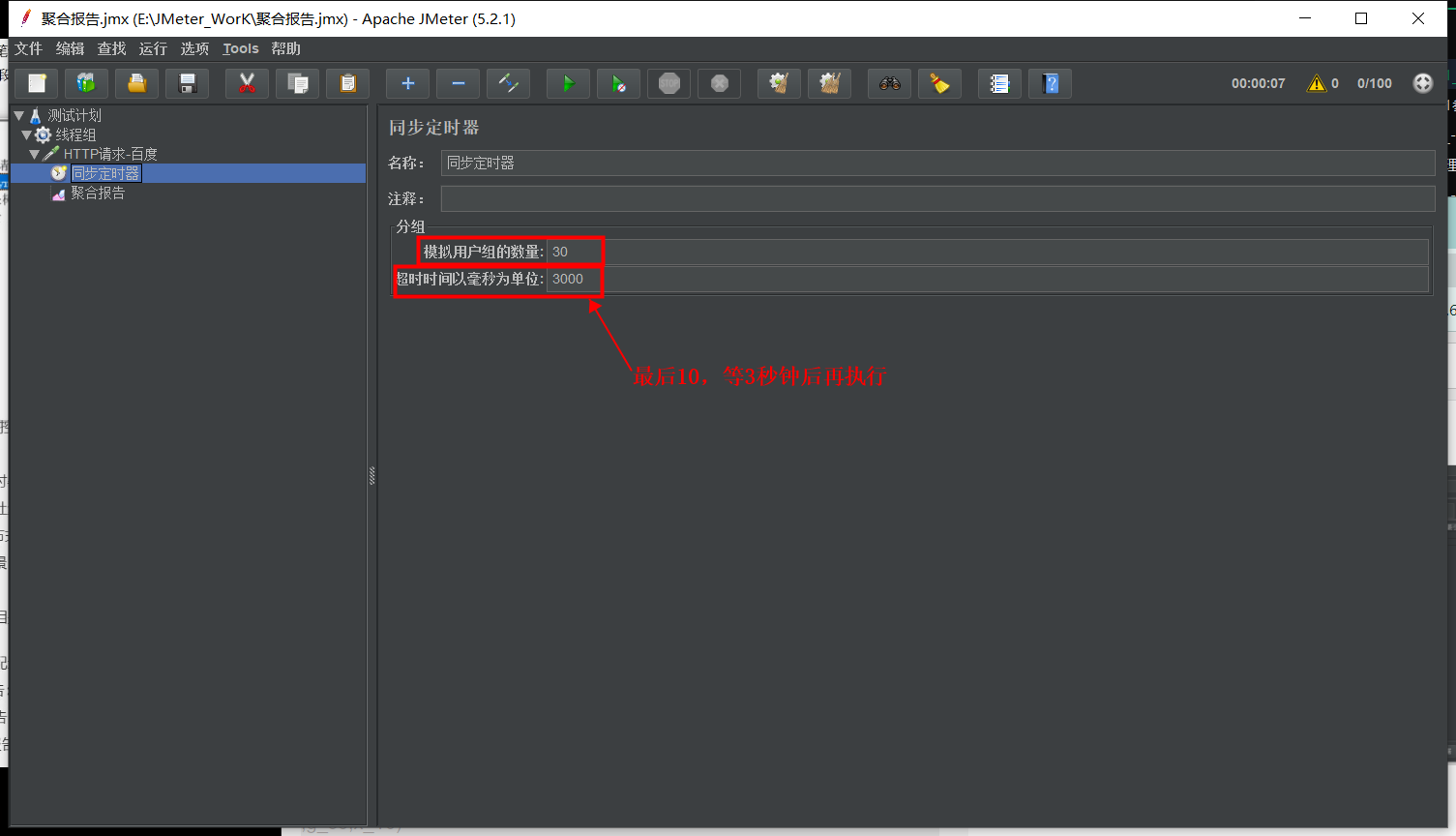Maximize the JMeter window
The height and width of the screenshot is (836, 1456).
click(1361, 18)
